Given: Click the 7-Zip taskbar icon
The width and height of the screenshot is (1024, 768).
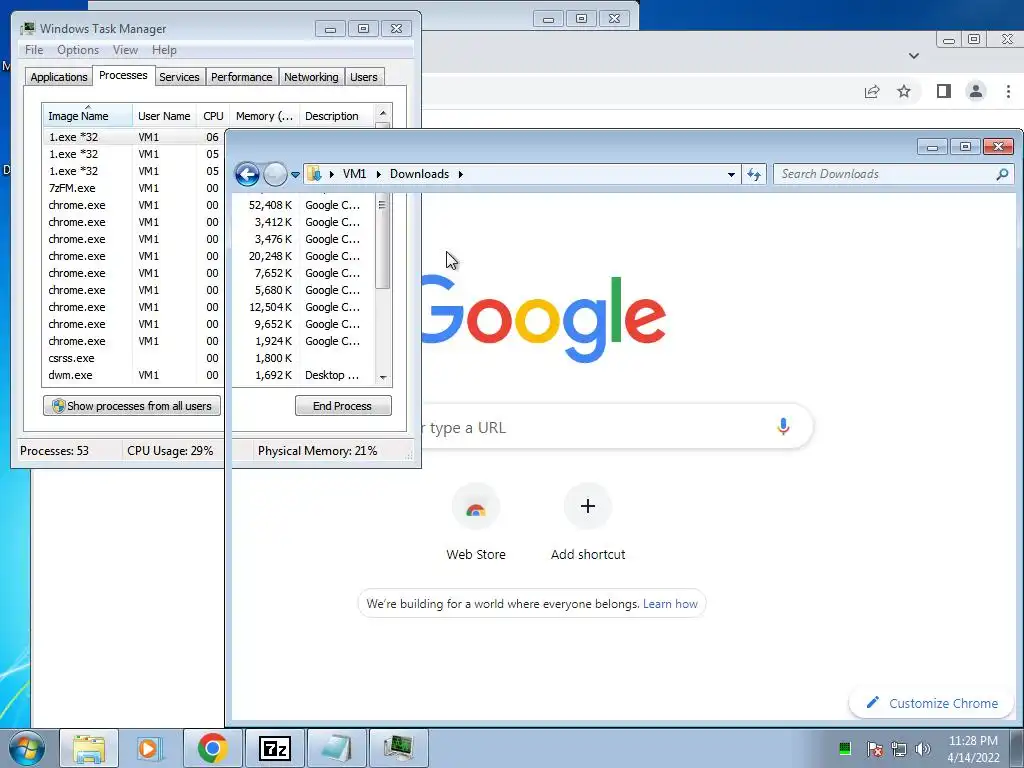Looking at the screenshot, I should click(274, 748).
